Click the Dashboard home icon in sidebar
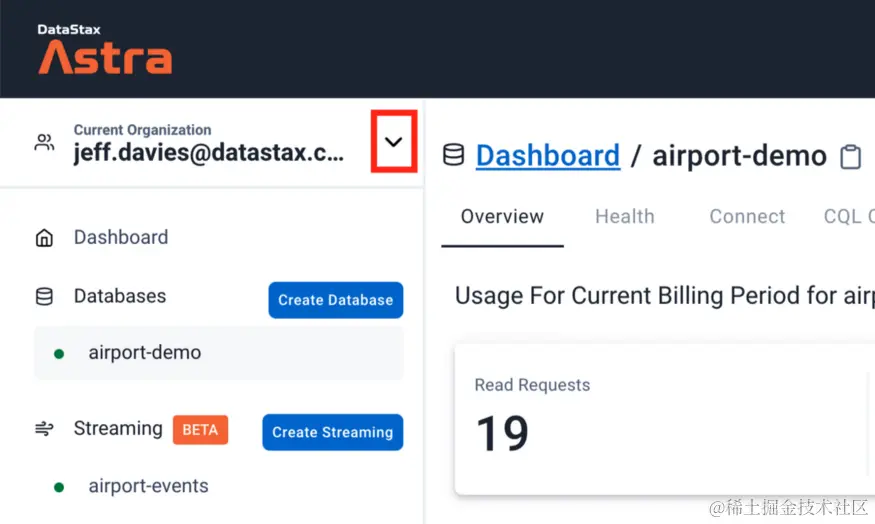Image resolution: width=875 pixels, height=524 pixels. [x=44, y=238]
